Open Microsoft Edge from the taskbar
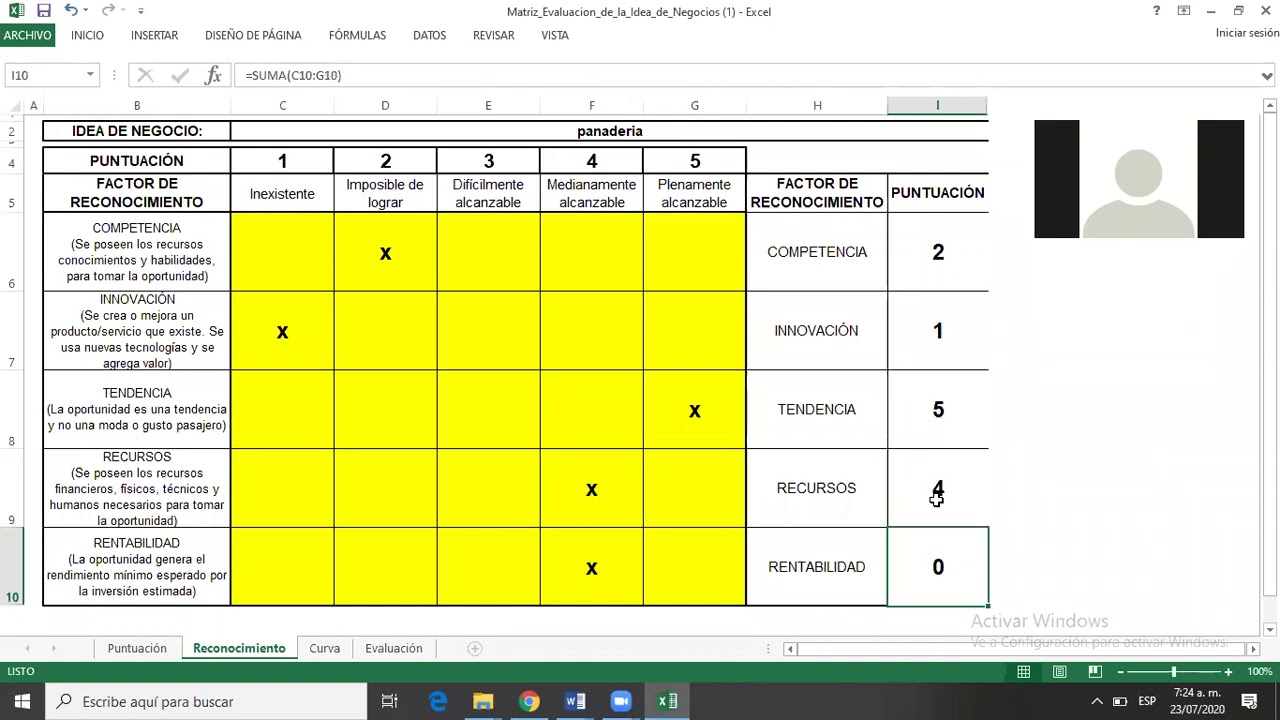Screen dimensions: 1280x720 click(x=437, y=701)
